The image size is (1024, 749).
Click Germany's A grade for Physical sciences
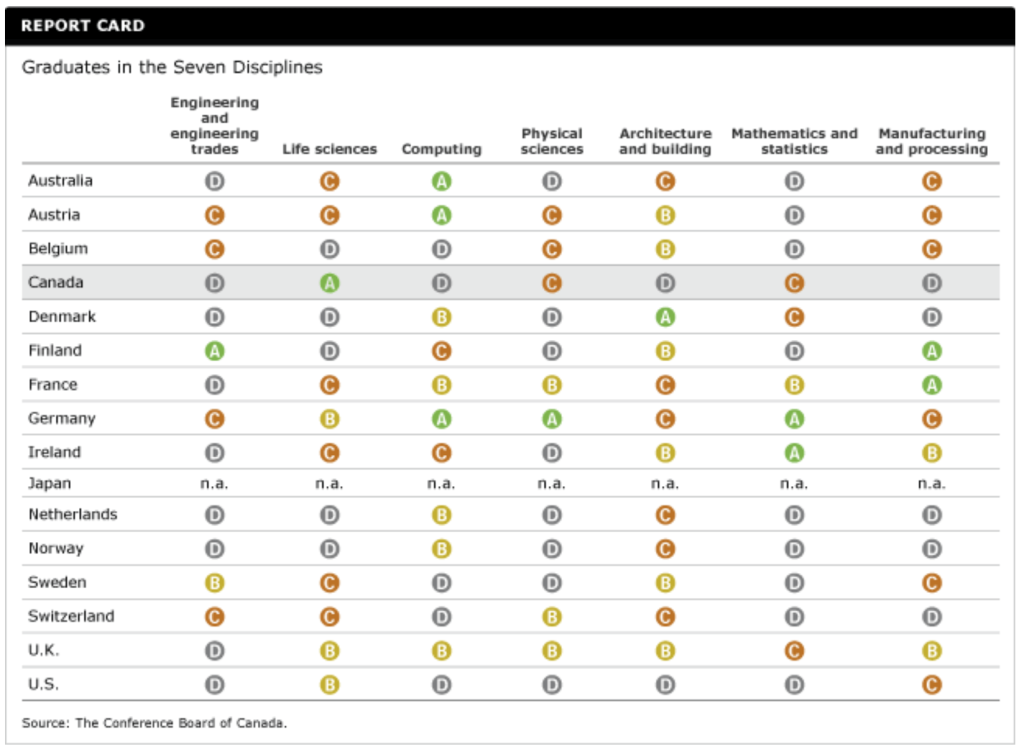(552, 419)
